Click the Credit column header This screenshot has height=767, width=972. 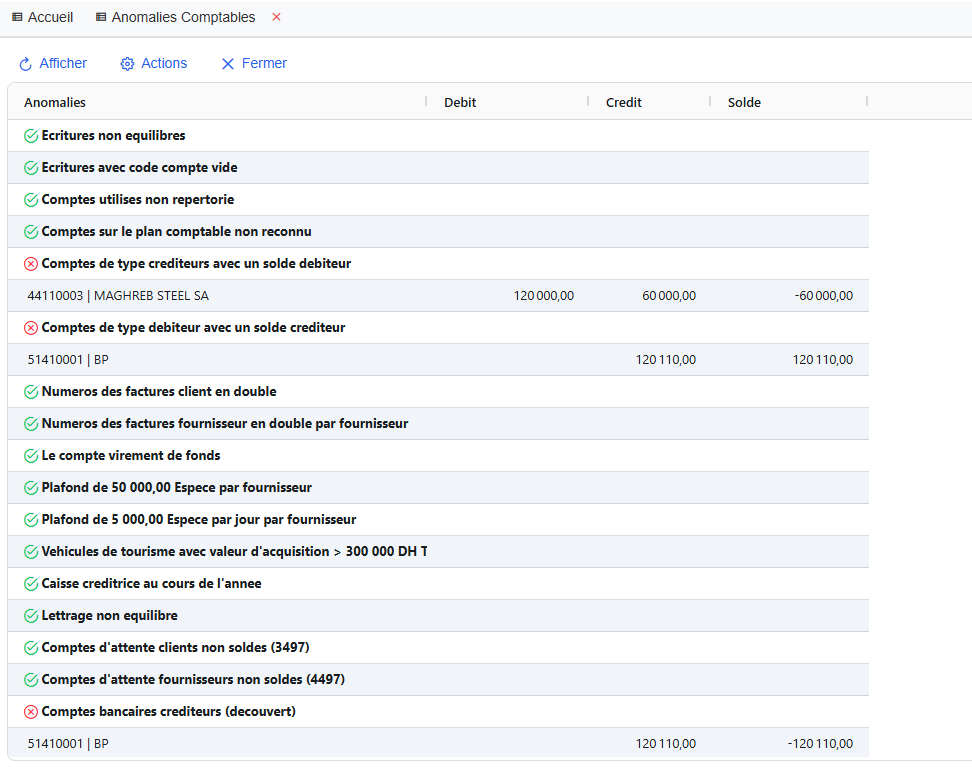pos(624,102)
